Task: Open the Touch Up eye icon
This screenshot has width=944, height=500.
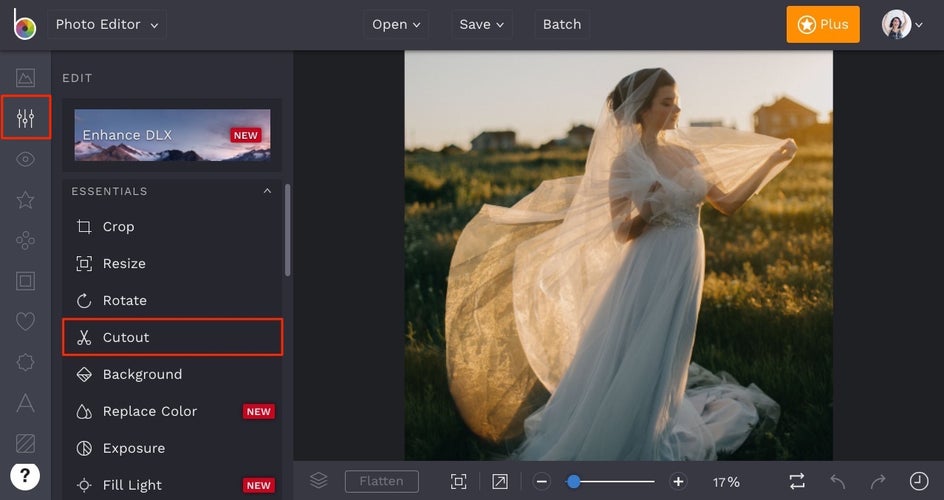Action: [x=25, y=159]
